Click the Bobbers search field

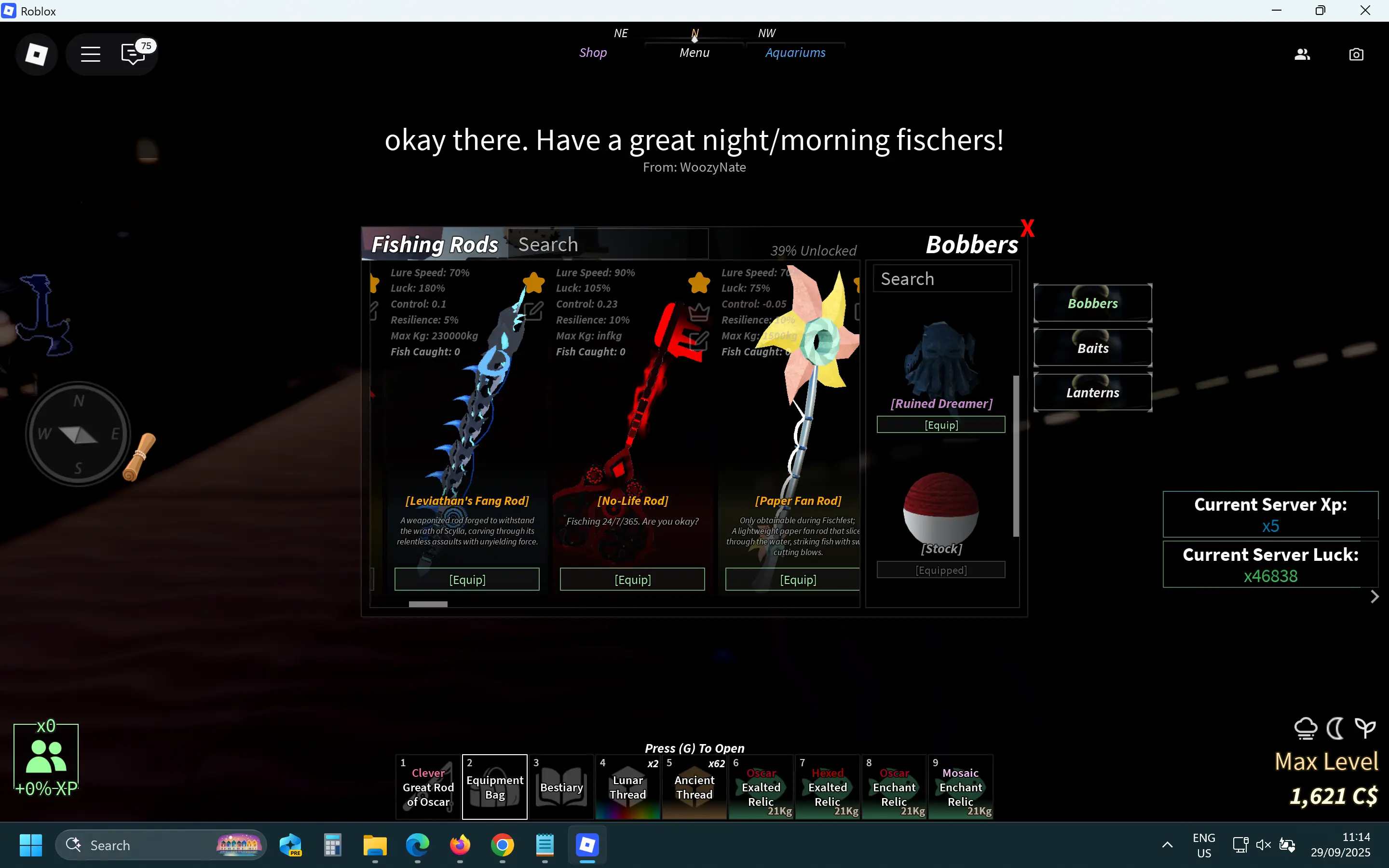942,278
